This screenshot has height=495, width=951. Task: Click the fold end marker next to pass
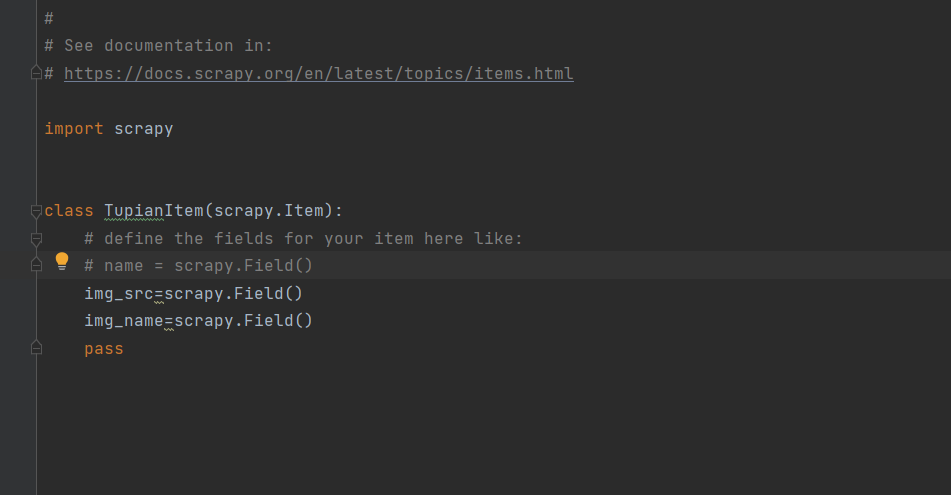coord(36,348)
